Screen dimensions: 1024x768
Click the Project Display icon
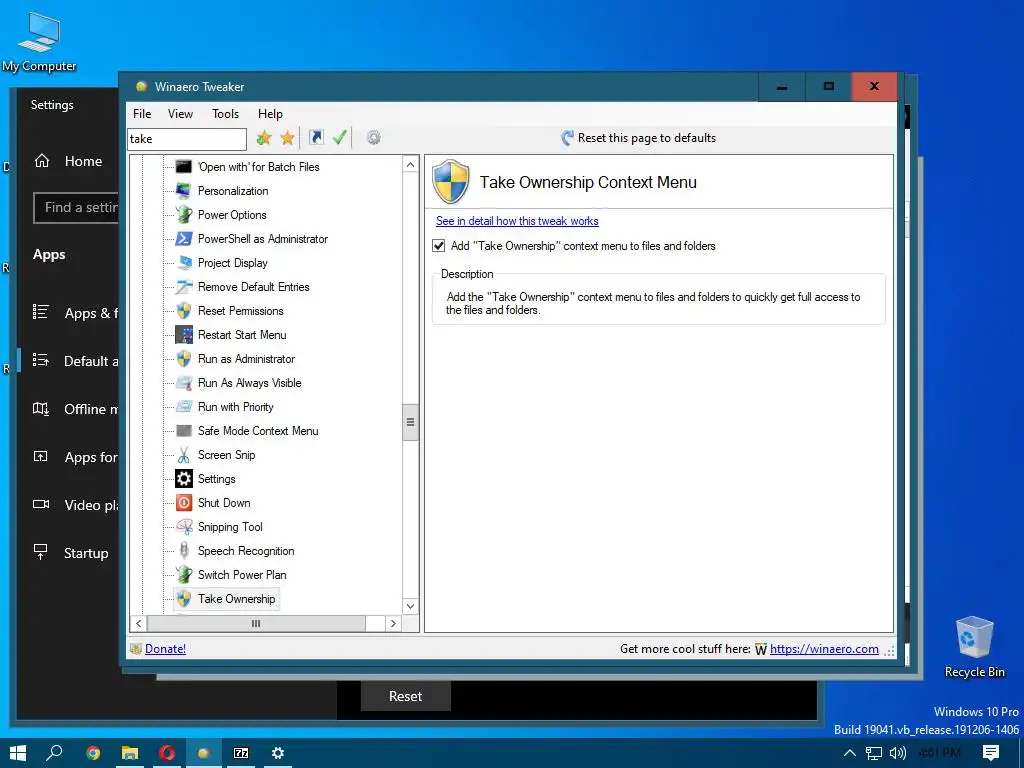tap(184, 263)
